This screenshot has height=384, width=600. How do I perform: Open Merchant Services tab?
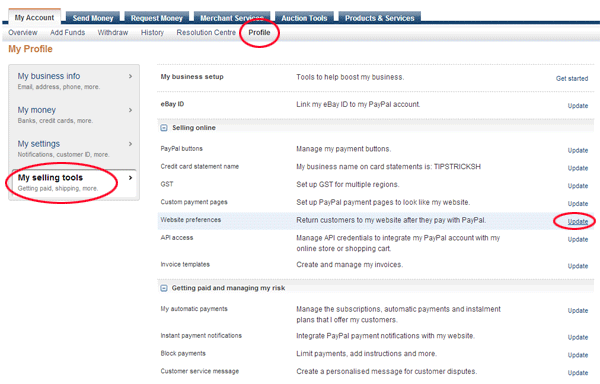[232, 18]
